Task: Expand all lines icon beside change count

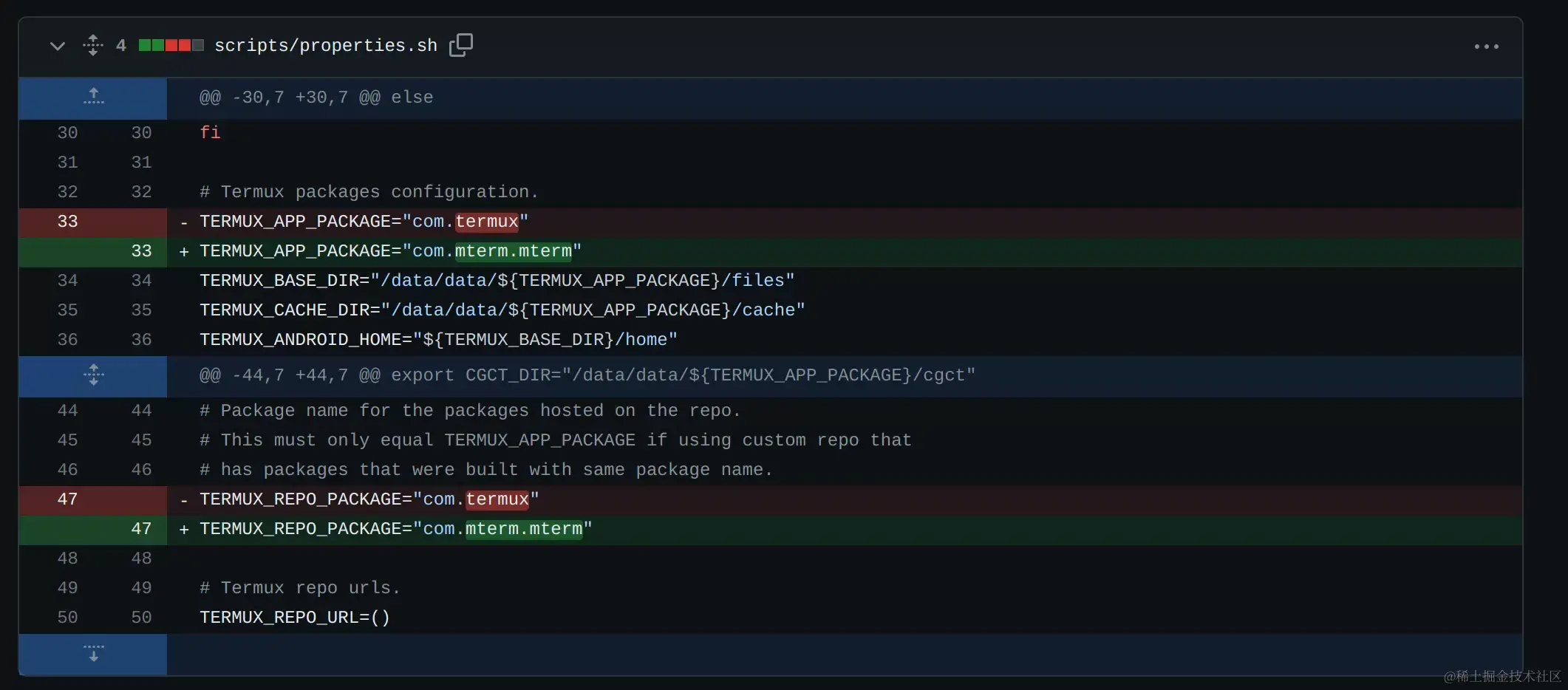Action: tap(93, 45)
